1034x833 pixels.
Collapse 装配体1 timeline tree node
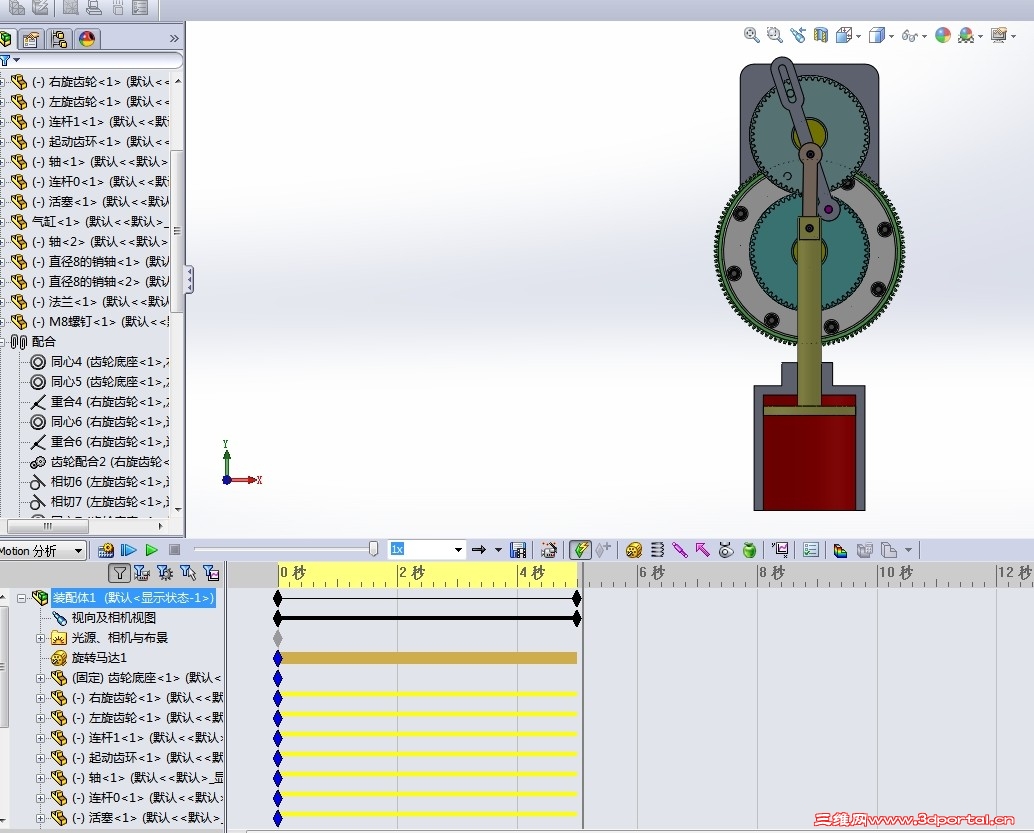(22, 598)
